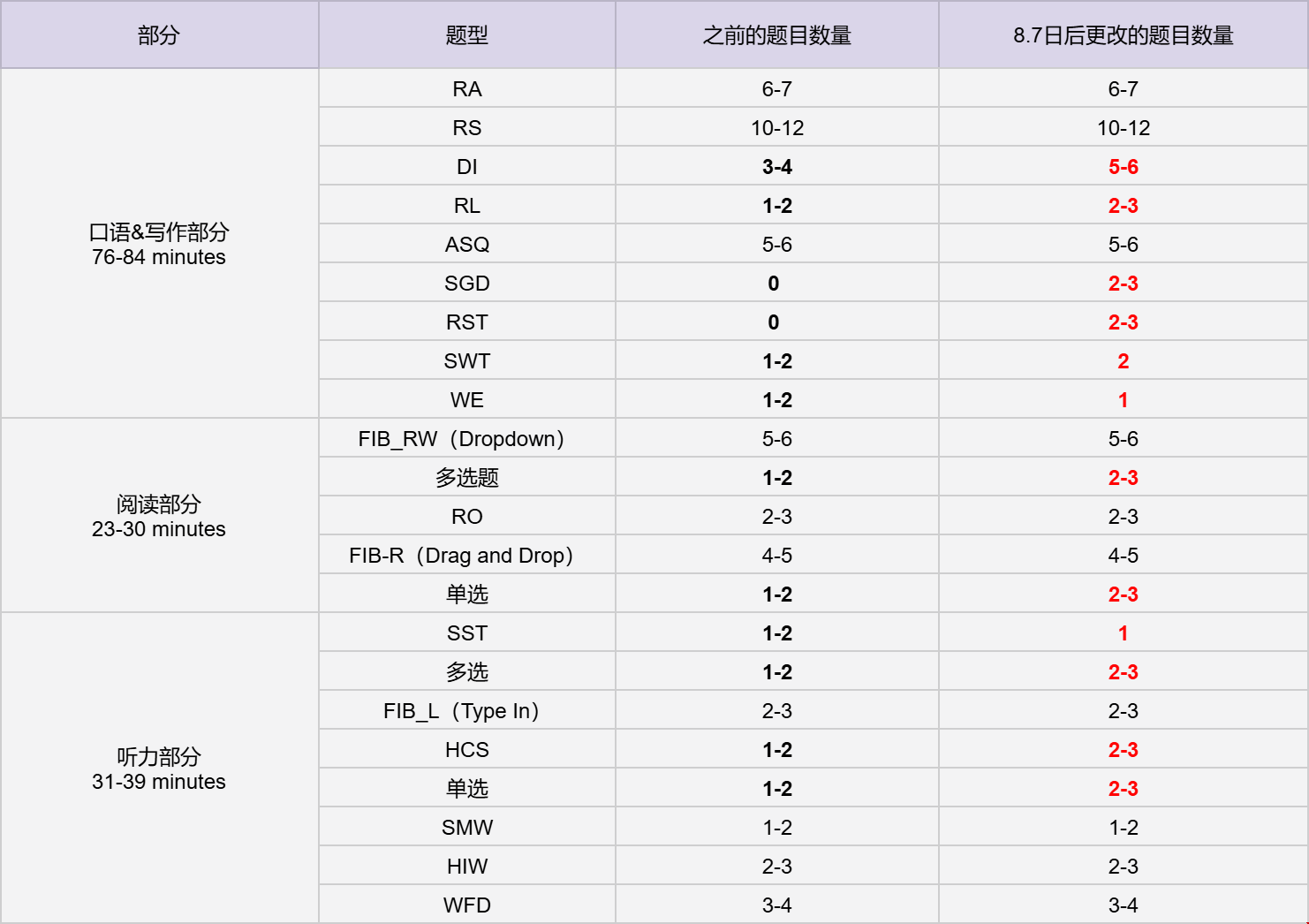Select the RA question type cell
Viewport: 1309px width, 924px height.
466,89
